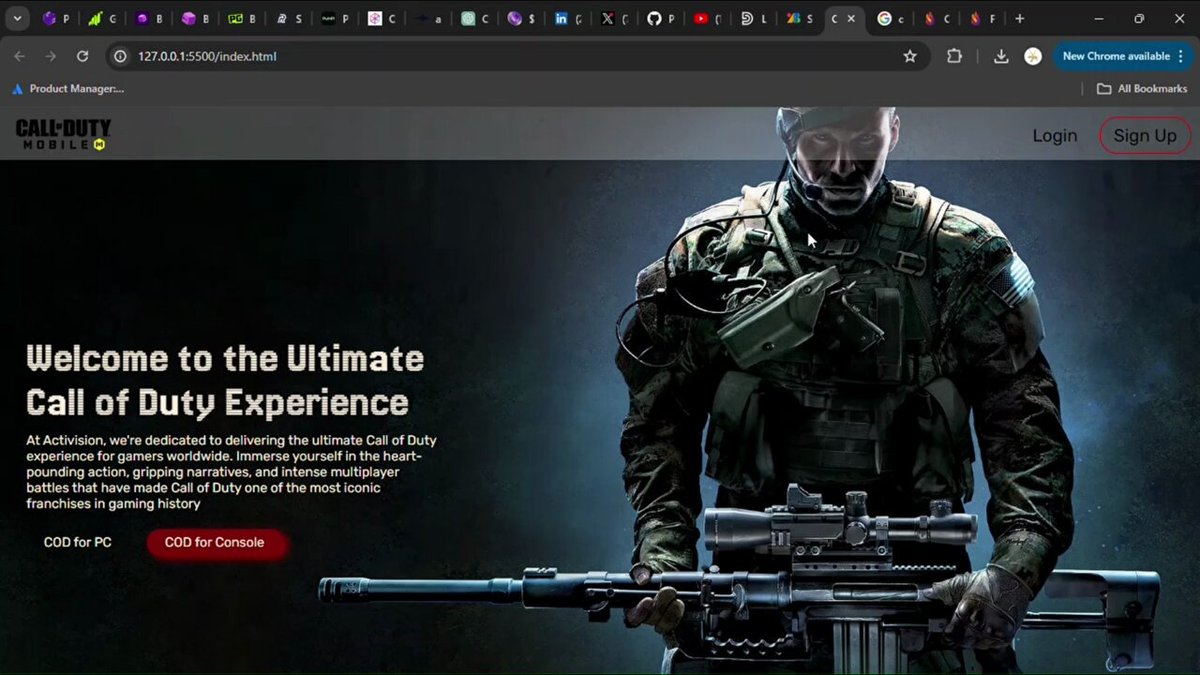Switch to the X (Twitter) tab
The image size is (1200, 675).
[614, 18]
